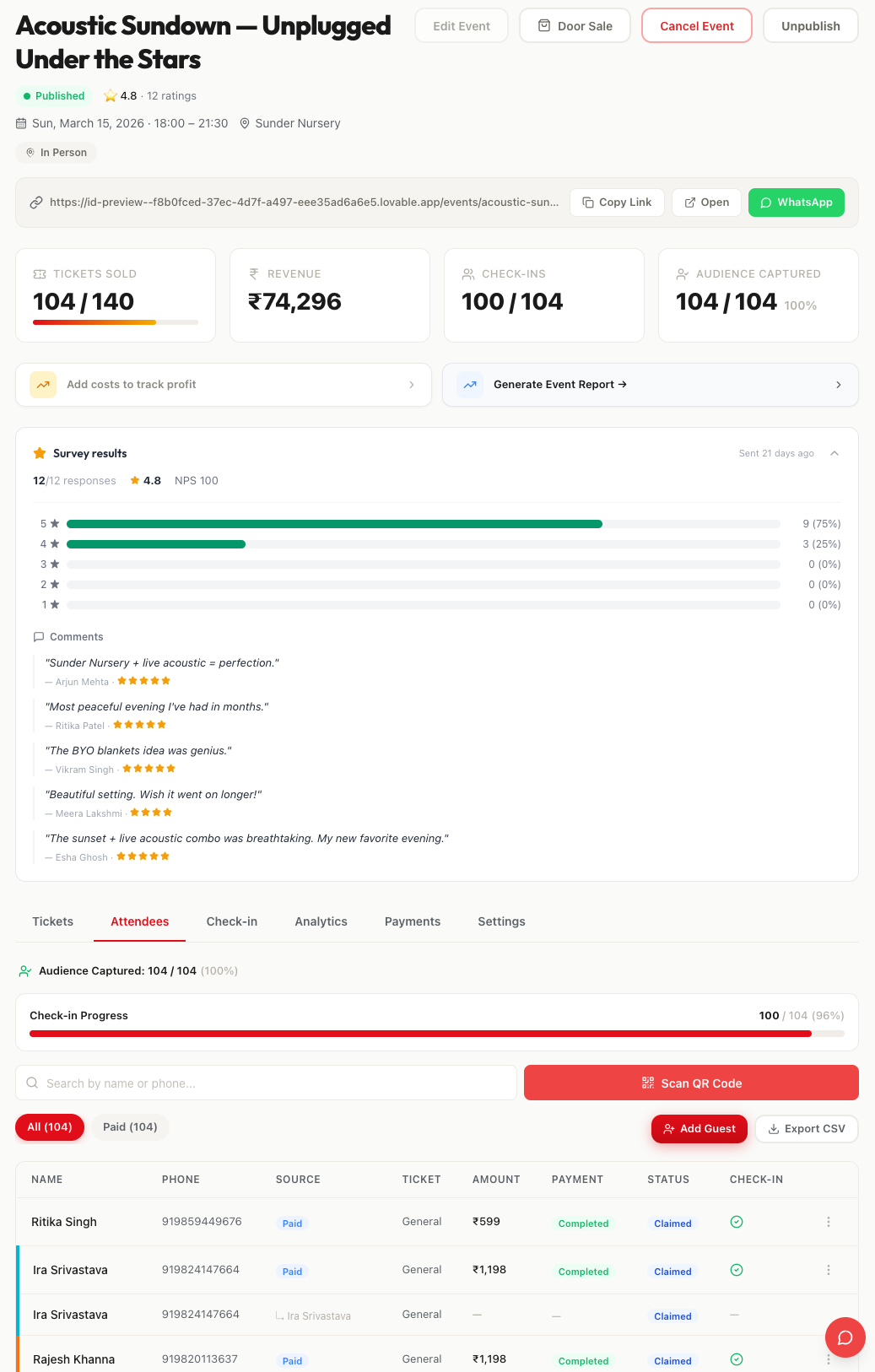Viewport: 875px width, 1372px height.
Task: Switch to the Analytics tab
Action: click(x=321, y=921)
